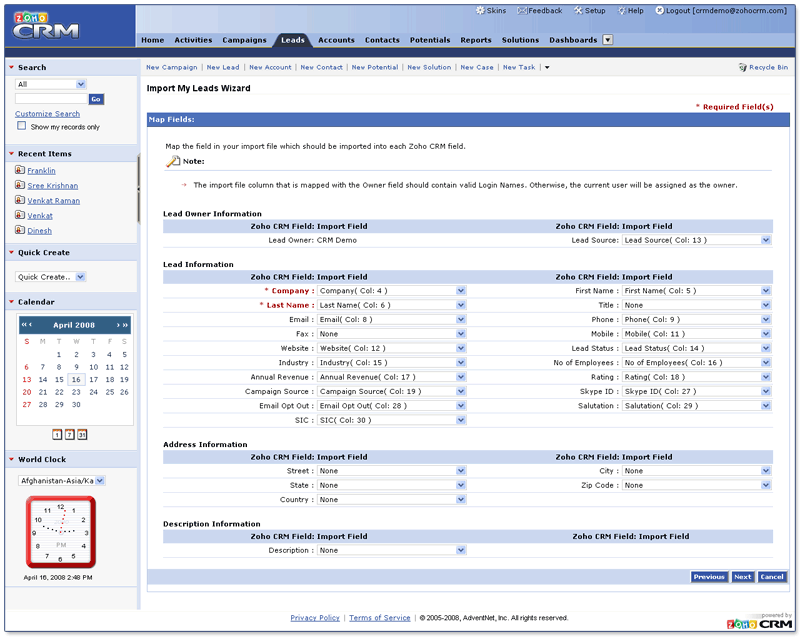Open the Lead Source import field dropdown
The width and height of the screenshot is (800, 639).
696,240
